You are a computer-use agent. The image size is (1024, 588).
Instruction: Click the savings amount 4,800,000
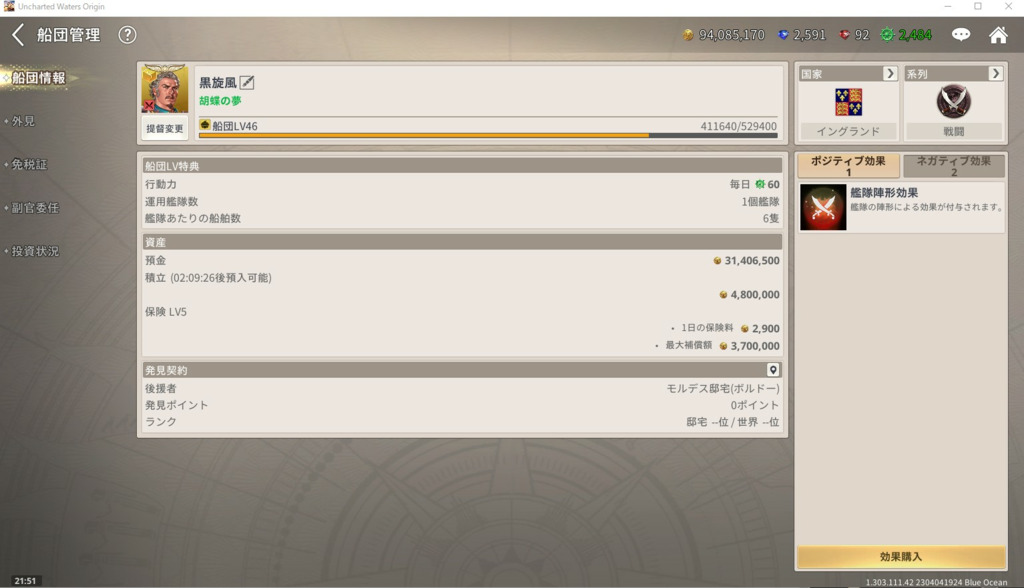coord(755,295)
